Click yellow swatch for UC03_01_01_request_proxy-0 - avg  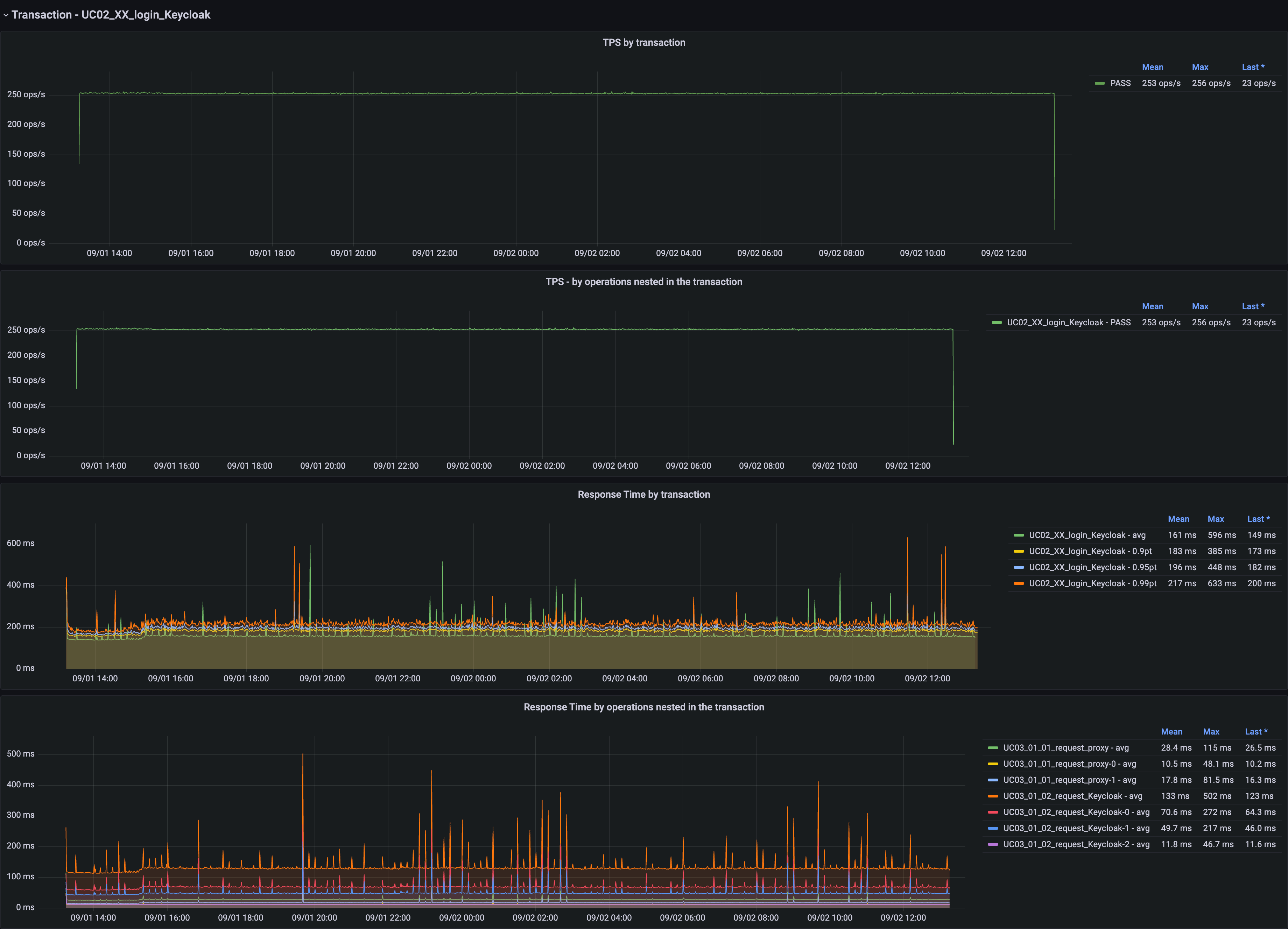[993, 764]
